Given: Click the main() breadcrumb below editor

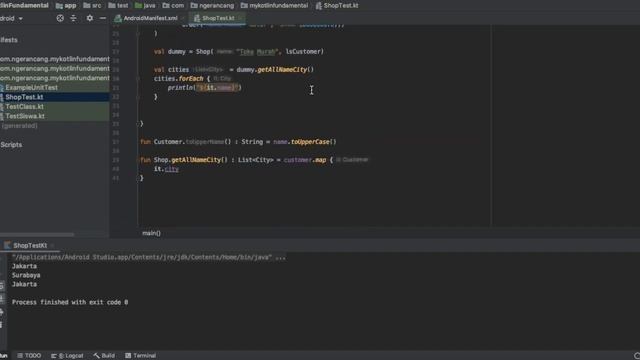Looking at the screenshot, I should [x=151, y=233].
